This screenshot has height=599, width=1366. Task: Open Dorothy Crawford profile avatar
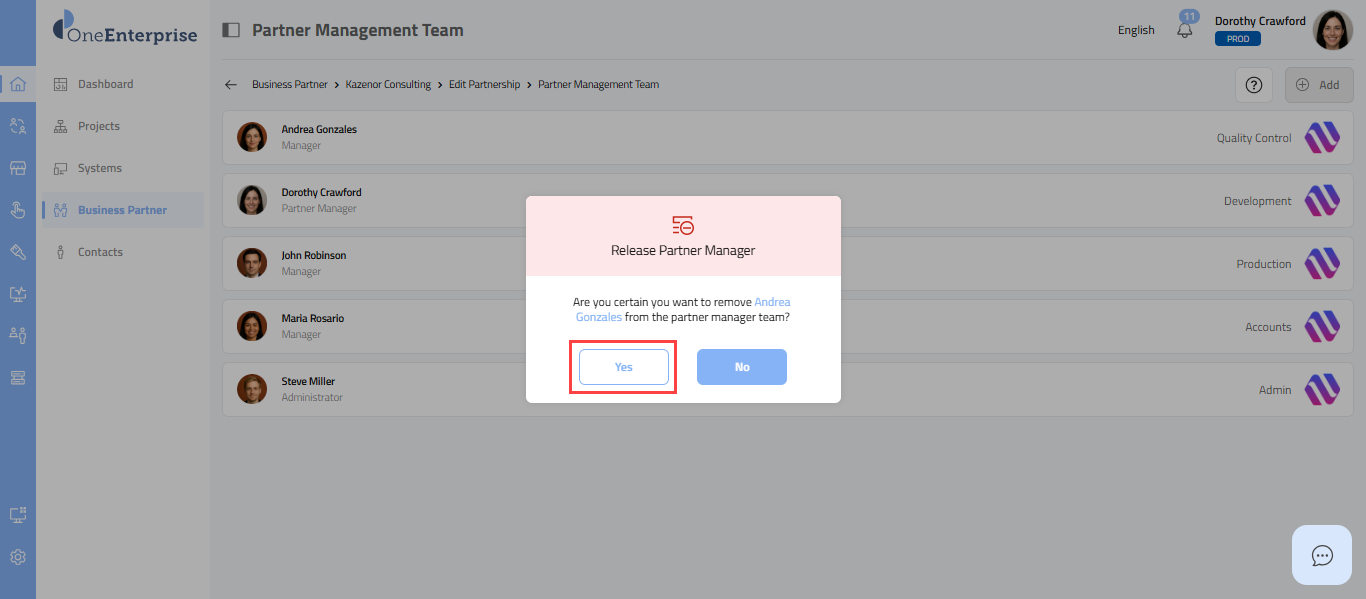(1332, 30)
